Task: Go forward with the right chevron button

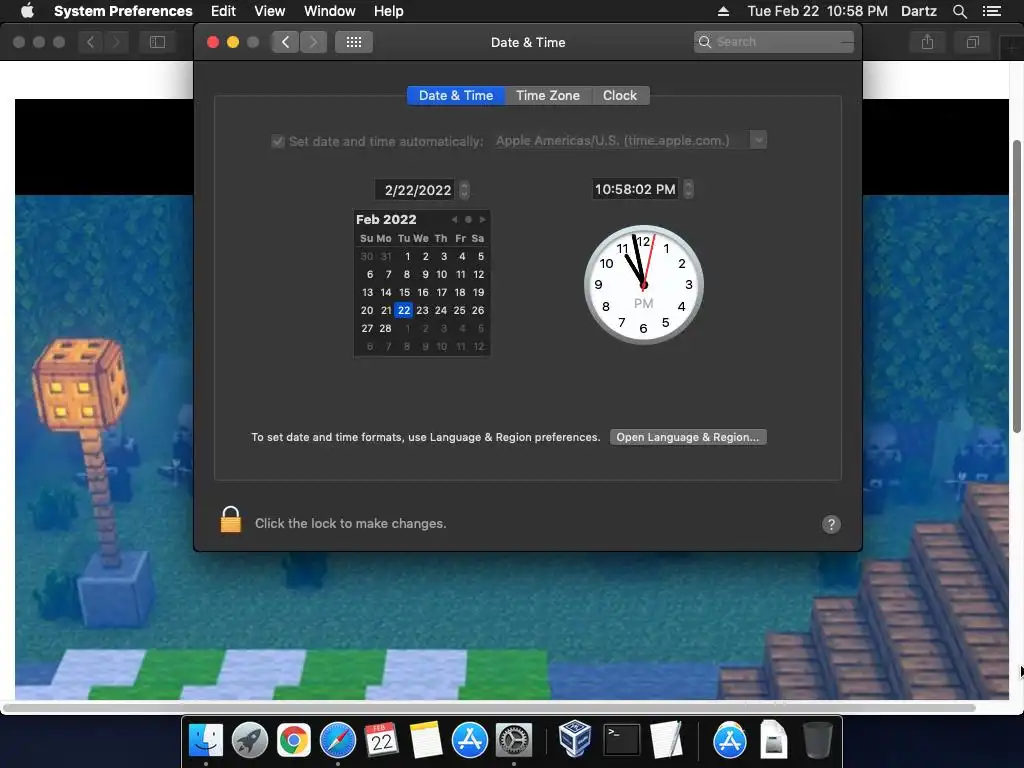Action: 313,42
